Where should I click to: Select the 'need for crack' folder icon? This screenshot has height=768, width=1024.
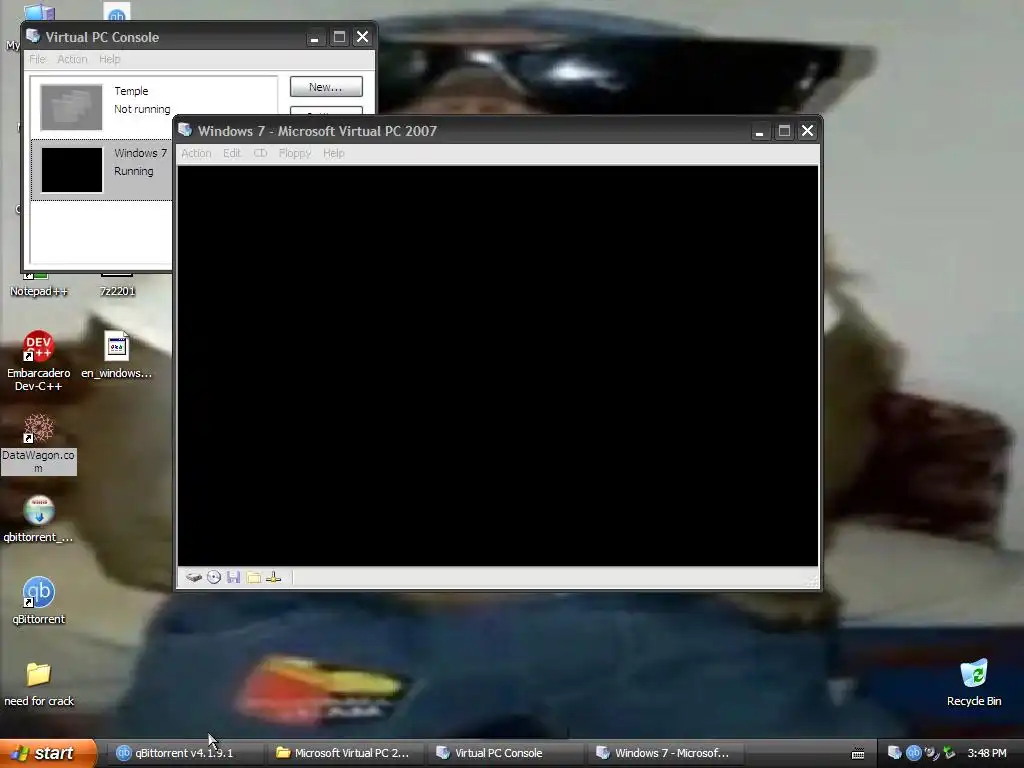pos(39,684)
